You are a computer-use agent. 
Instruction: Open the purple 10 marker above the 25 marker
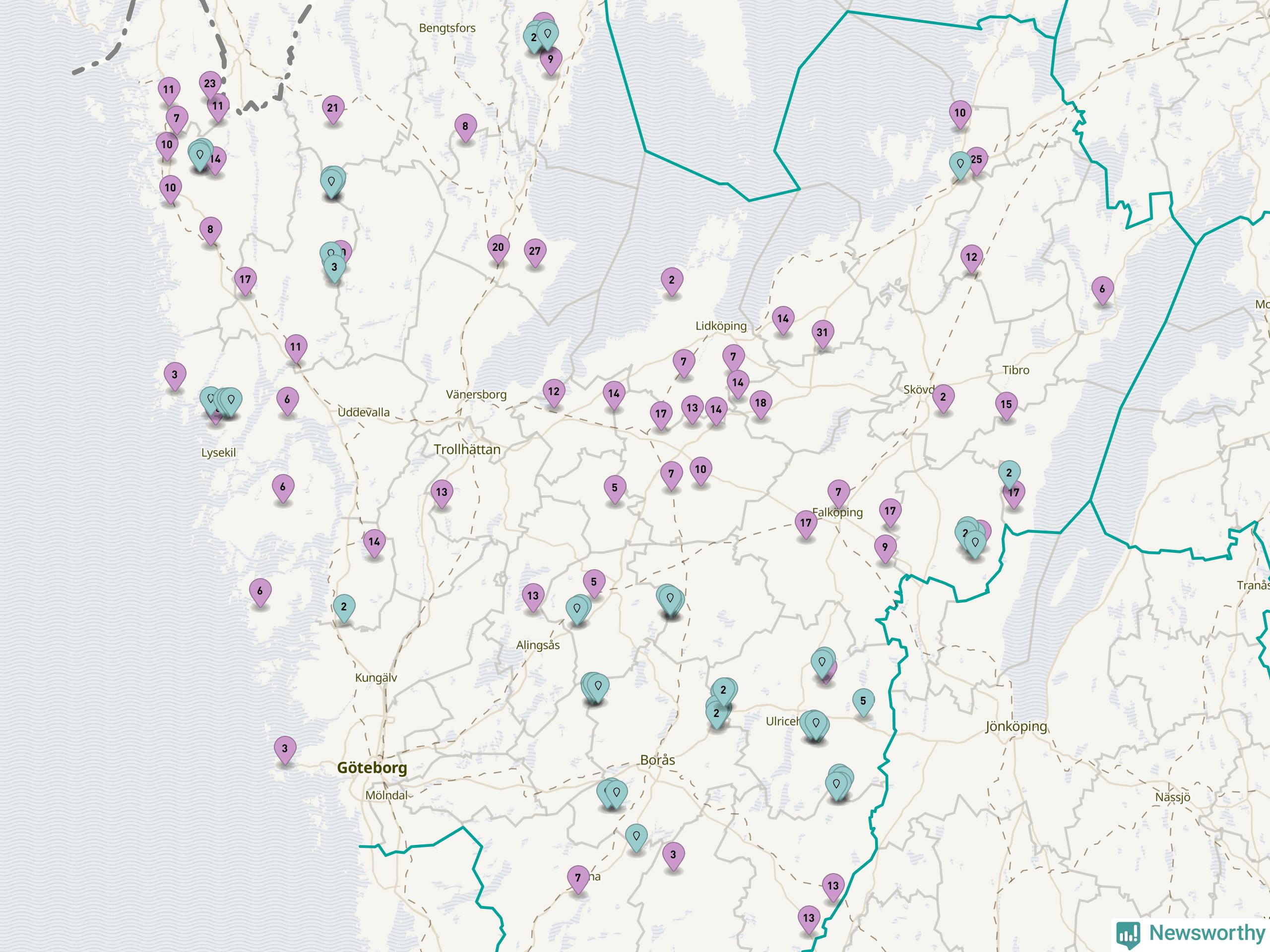click(960, 114)
